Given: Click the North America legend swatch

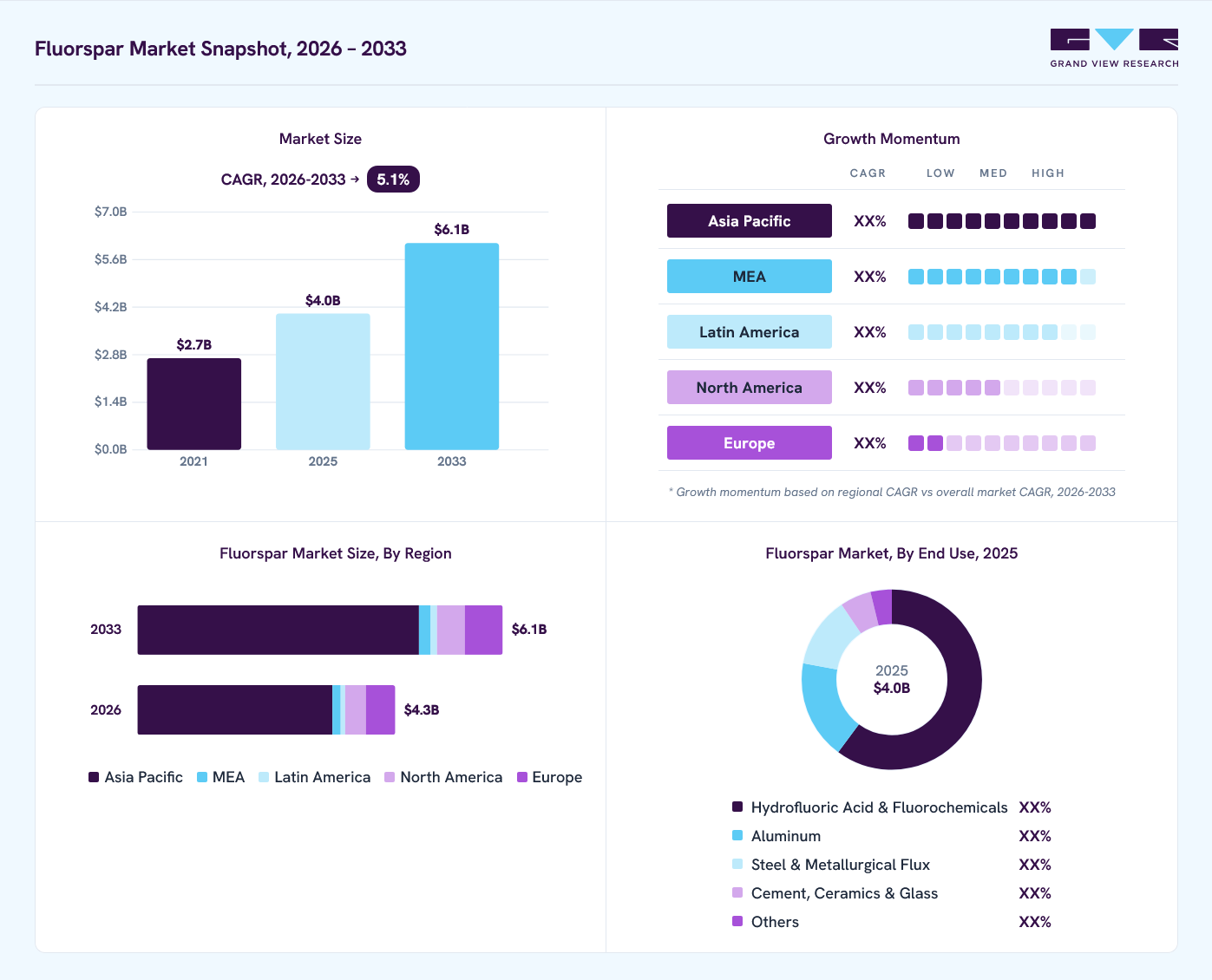Looking at the screenshot, I should 390,777.
